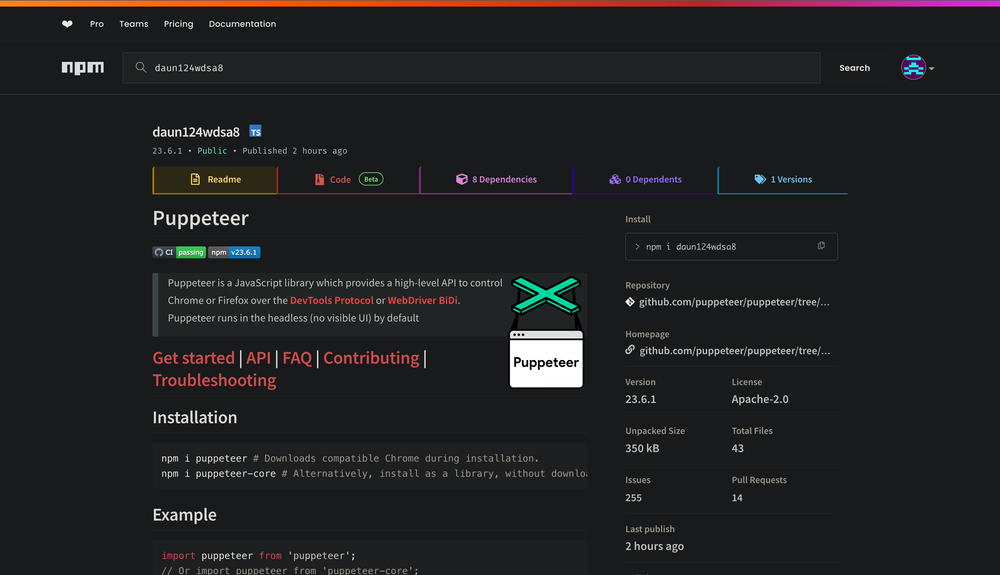The image size is (1000, 575).
Task: Open the Get started link
Action: tap(193, 358)
